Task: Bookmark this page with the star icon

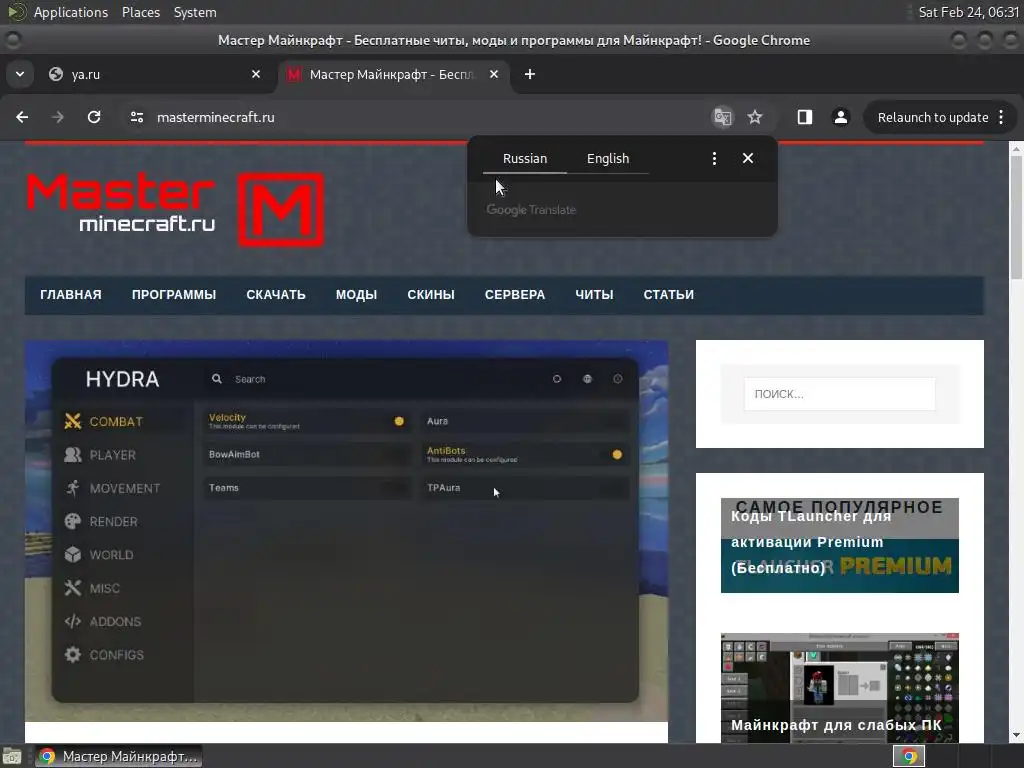Action: coord(755,117)
